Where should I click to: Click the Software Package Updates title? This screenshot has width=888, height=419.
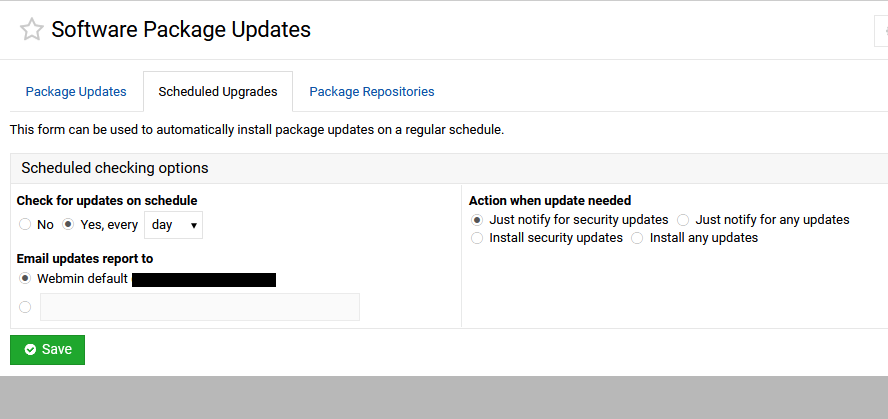tap(181, 30)
